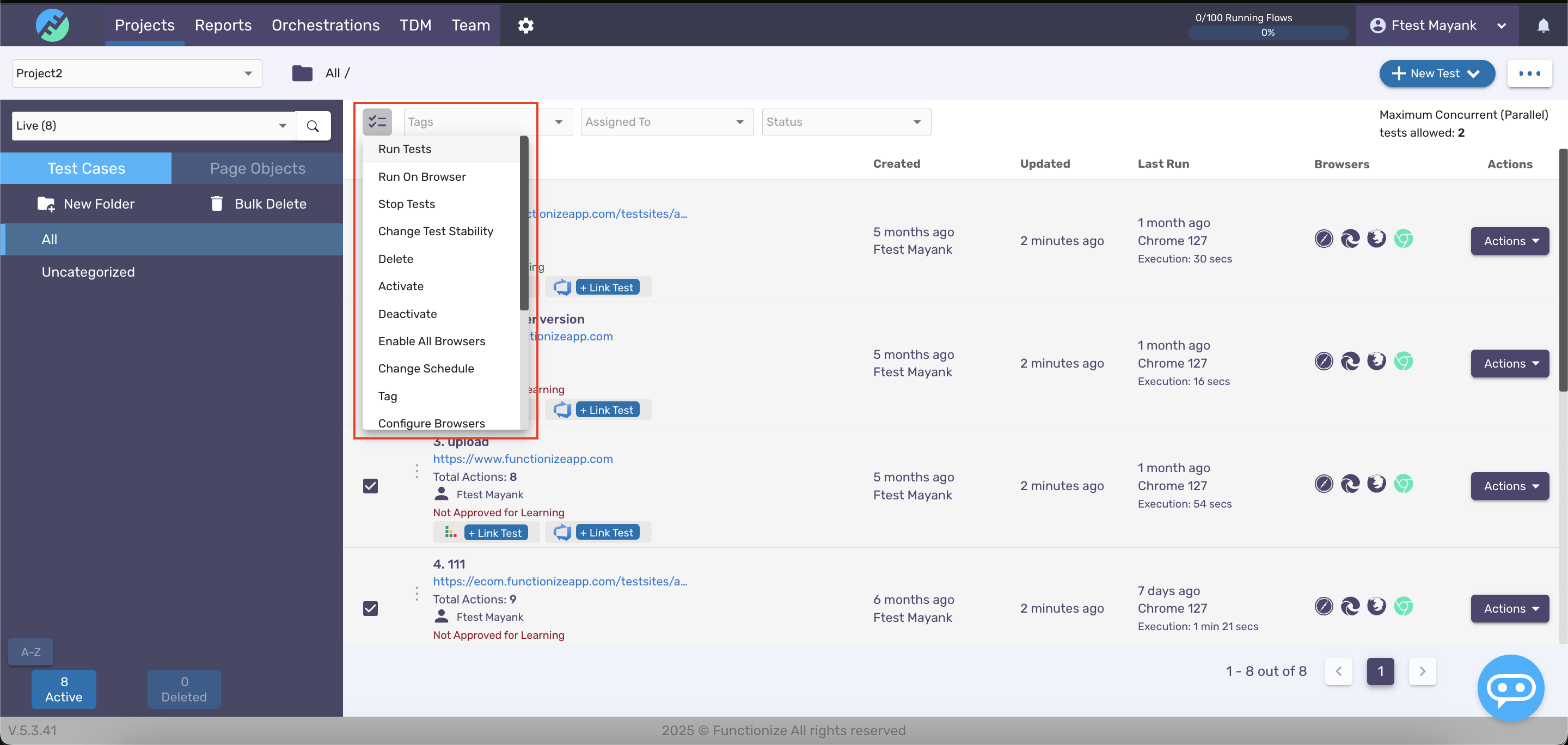Click the page 1 pagination button

(1380, 671)
